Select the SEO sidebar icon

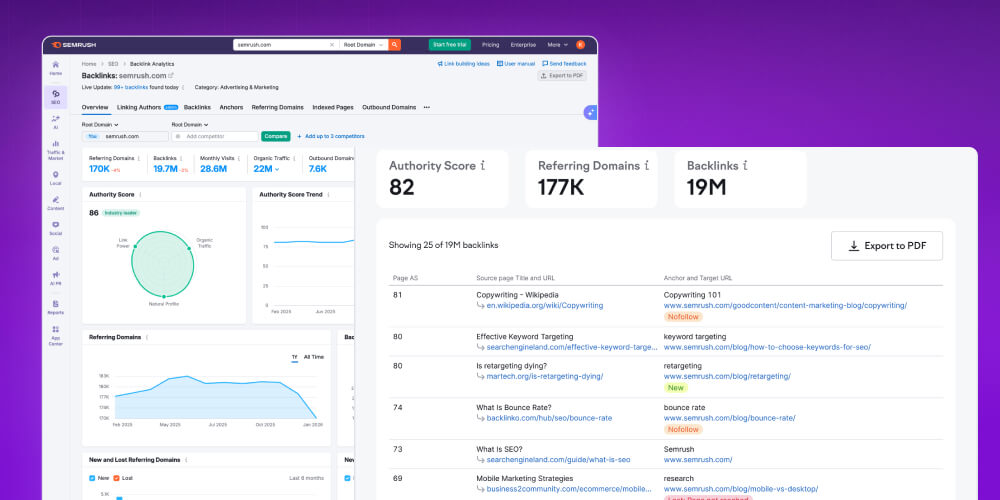(x=55, y=97)
